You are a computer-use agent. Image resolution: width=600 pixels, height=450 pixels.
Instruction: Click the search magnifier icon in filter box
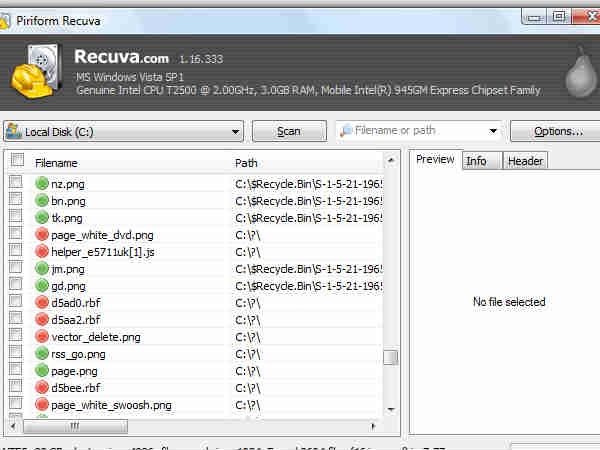click(346, 131)
